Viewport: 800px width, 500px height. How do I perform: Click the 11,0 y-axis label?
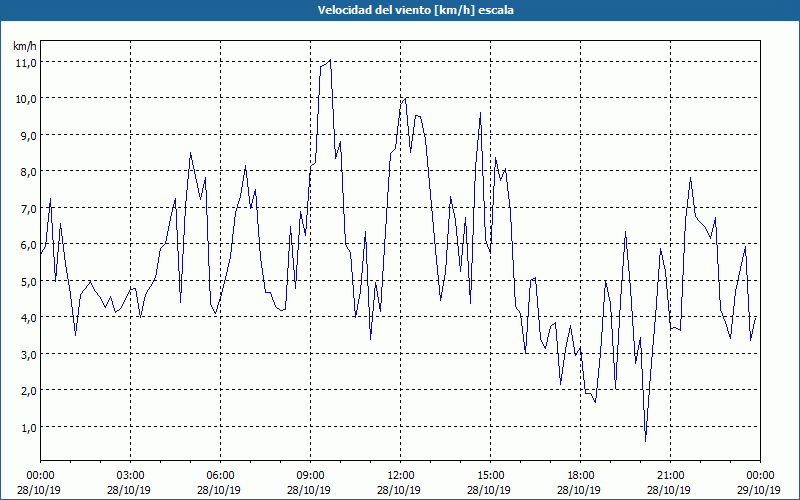coord(26,62)
